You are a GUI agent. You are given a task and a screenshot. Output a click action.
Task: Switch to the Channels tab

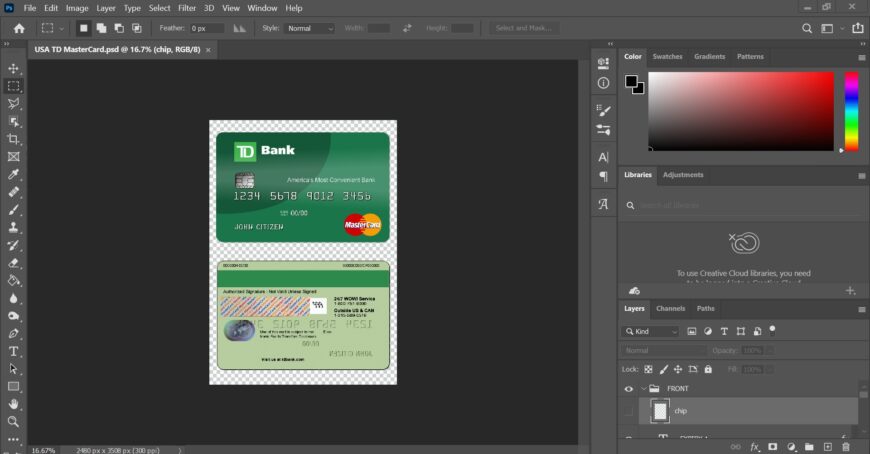[x=670, y=309]
